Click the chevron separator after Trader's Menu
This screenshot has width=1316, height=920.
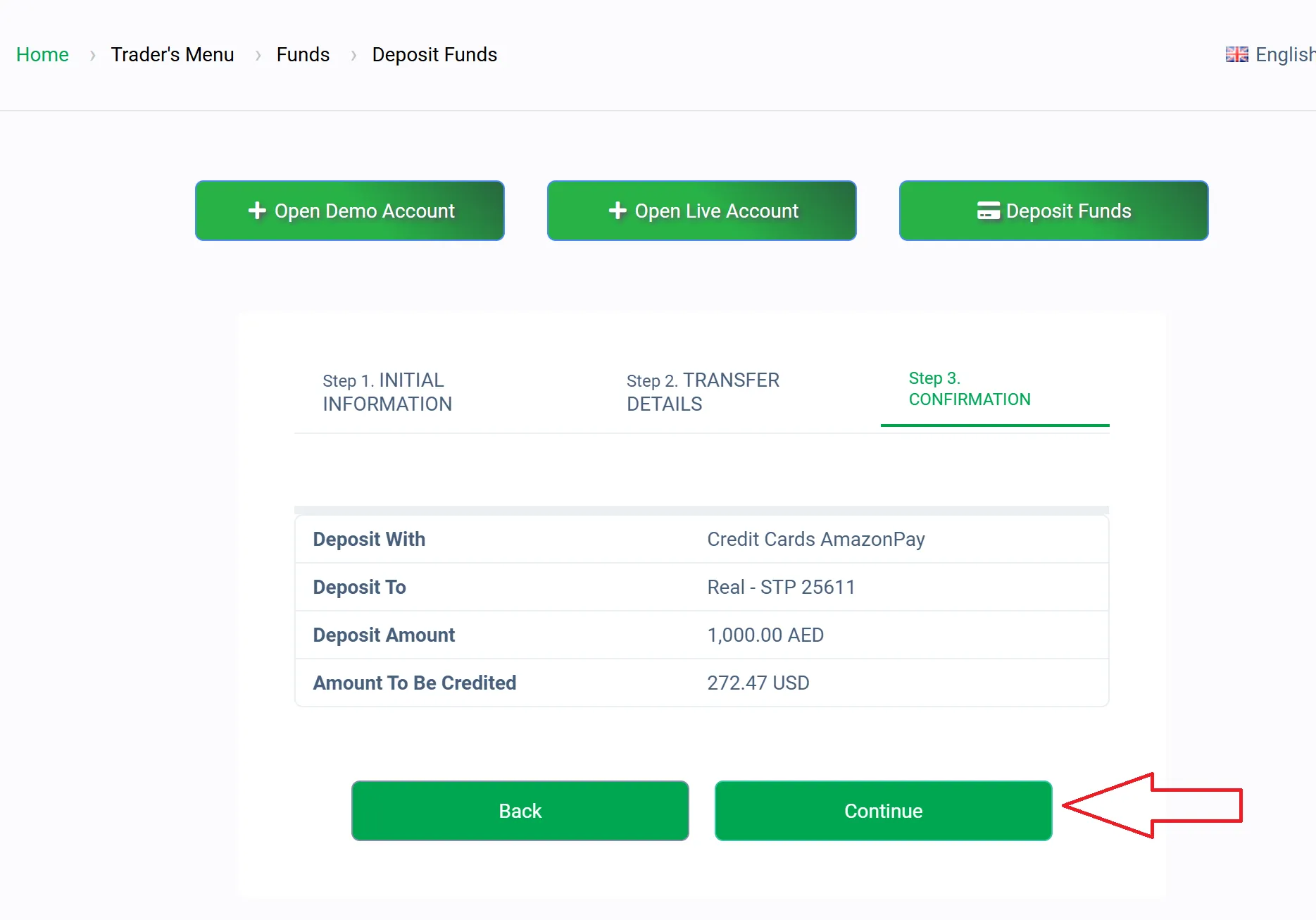point(258,55)
